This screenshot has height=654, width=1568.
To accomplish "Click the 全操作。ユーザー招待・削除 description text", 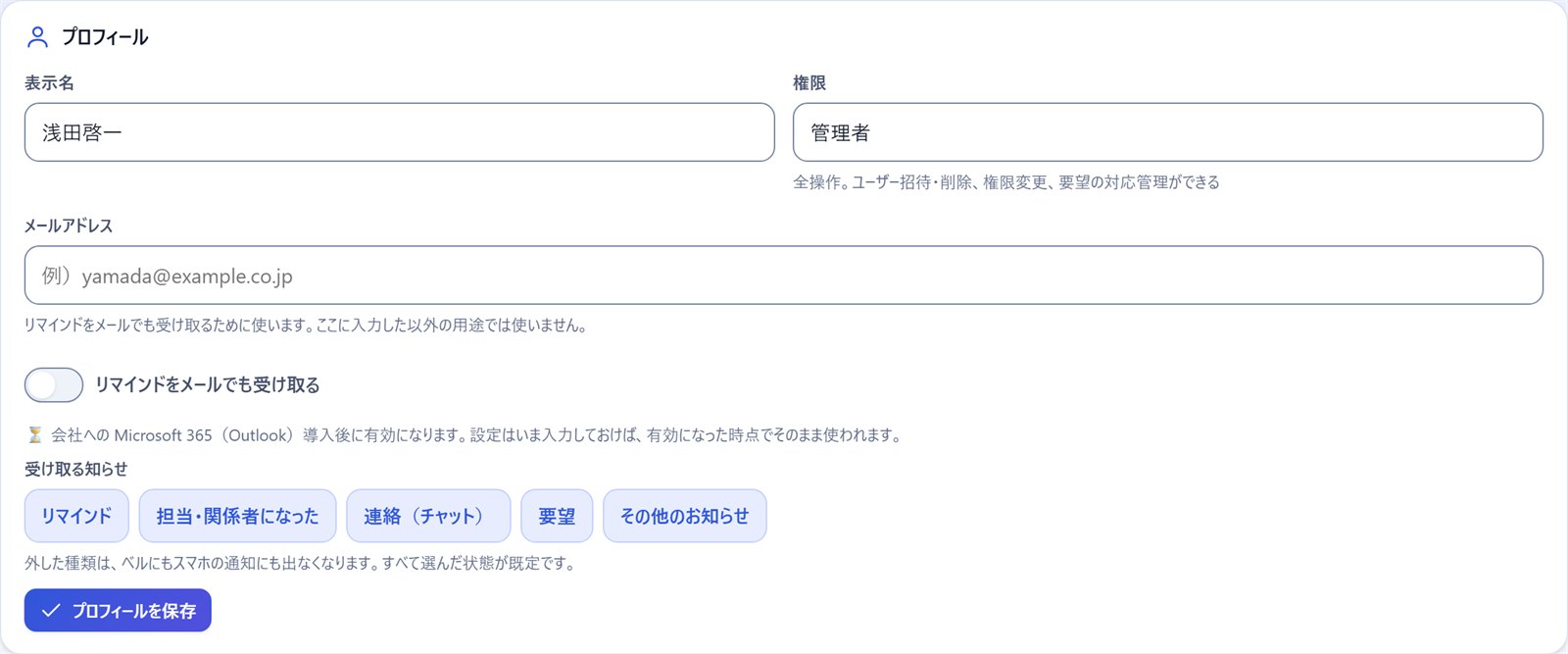I will [x=1006, y=182].
